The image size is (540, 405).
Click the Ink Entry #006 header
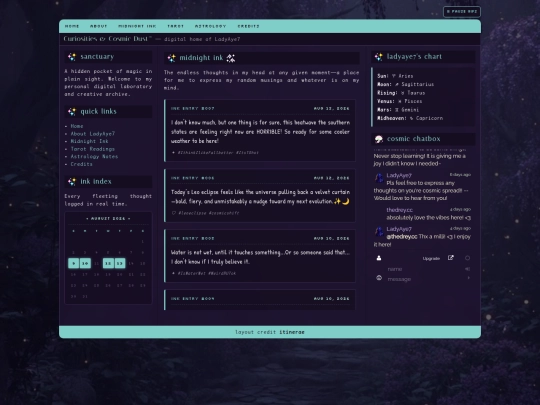tap(192, 178)
